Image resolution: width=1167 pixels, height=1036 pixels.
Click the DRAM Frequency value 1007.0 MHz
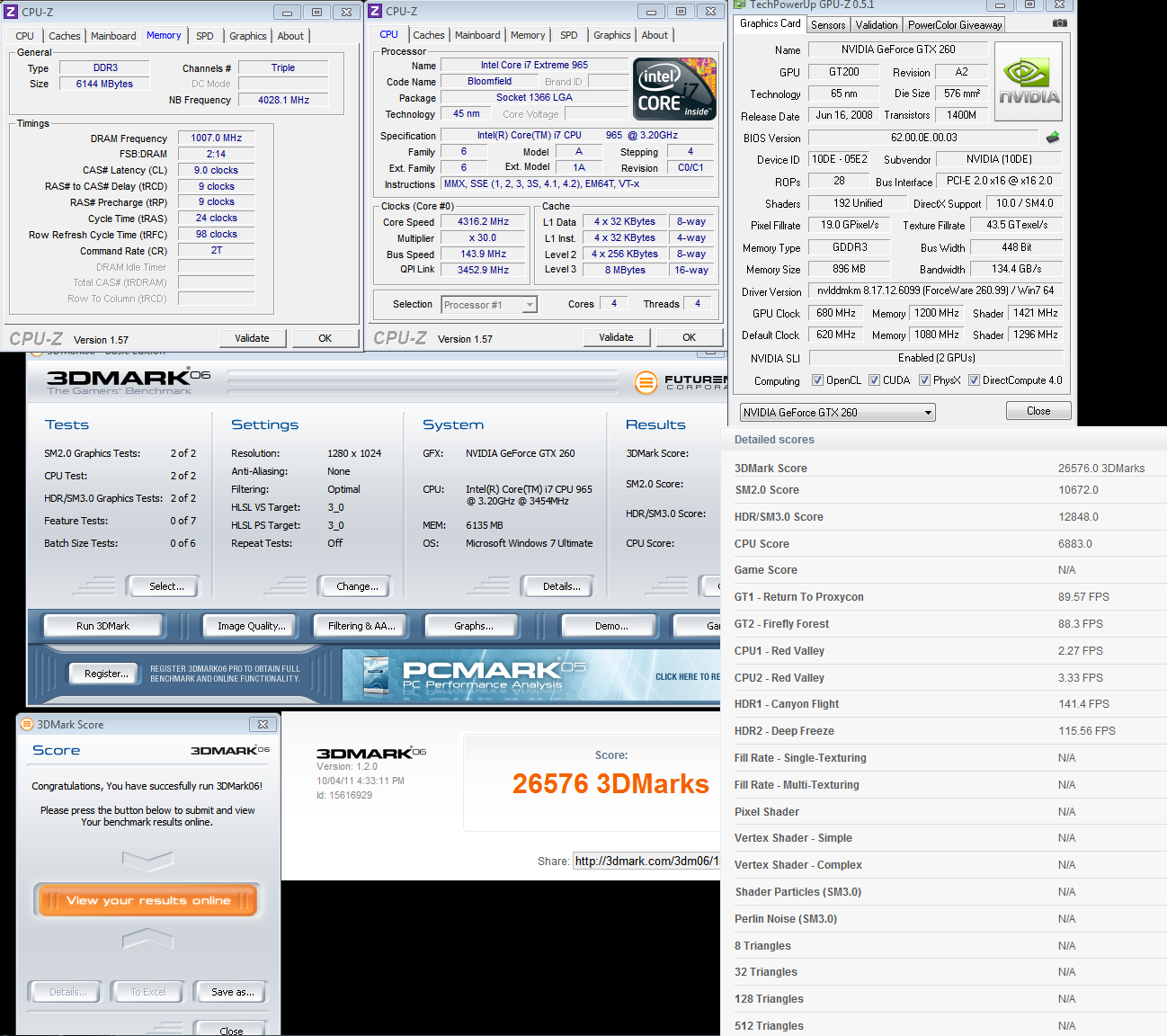(217, 138)
